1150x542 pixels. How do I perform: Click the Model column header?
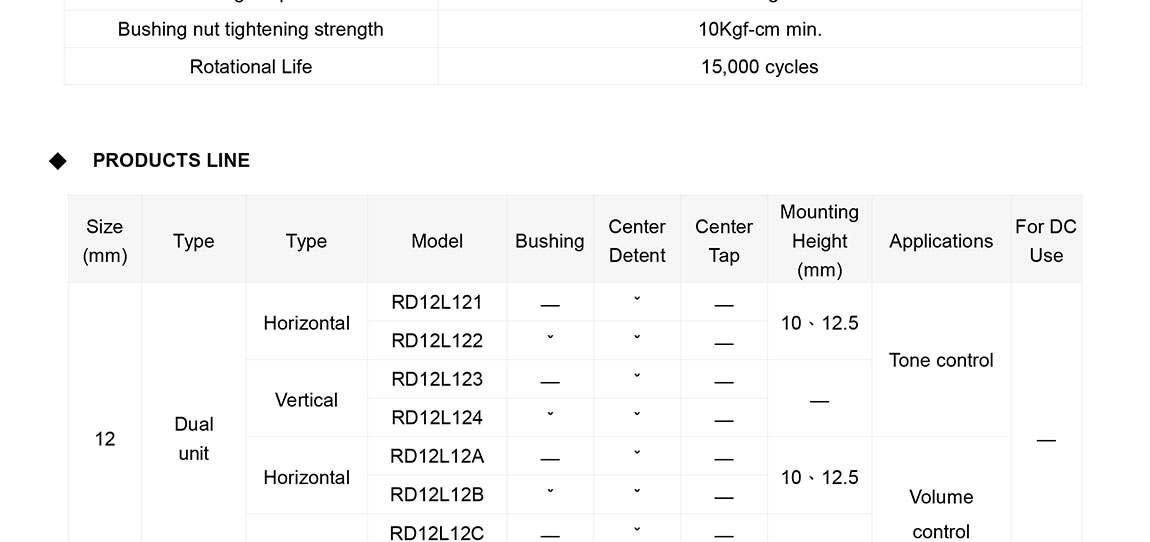pos(437,241)
